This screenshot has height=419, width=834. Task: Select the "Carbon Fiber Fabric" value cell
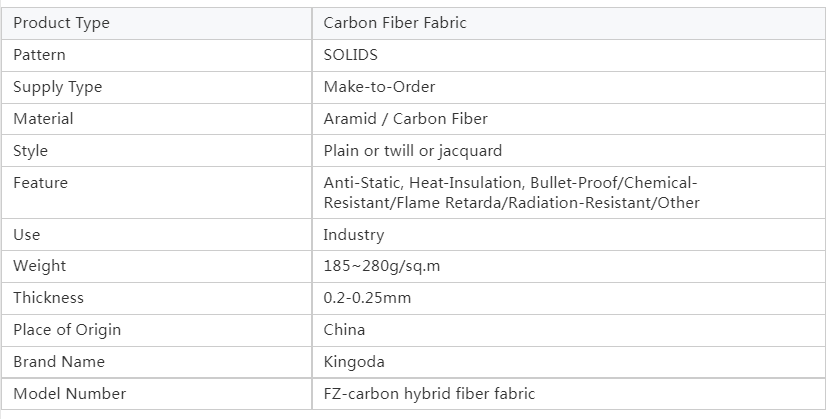pyautogui.click(x=395, y=23)
